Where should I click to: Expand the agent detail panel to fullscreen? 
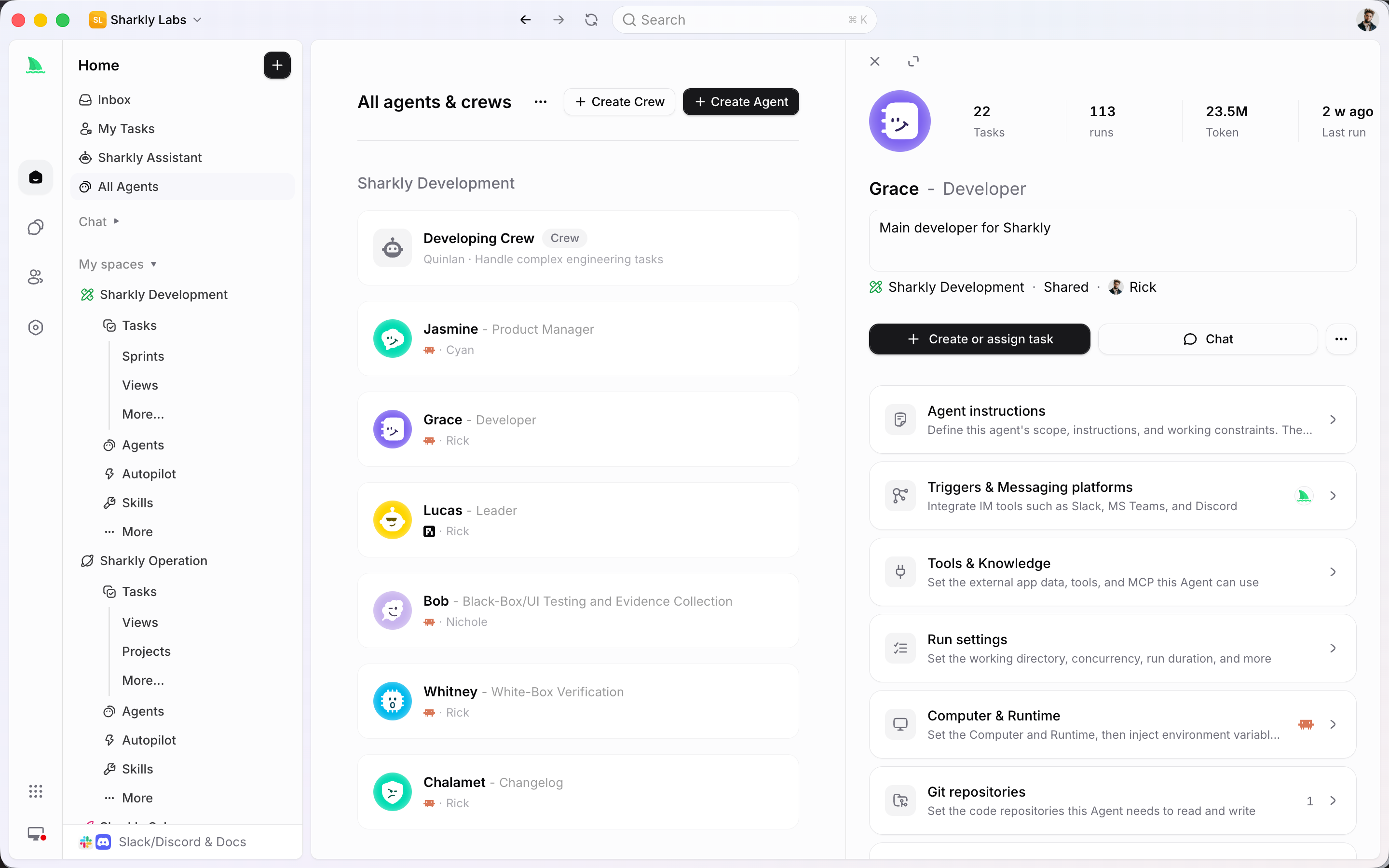pyautogui.click(x=913, y=61)
